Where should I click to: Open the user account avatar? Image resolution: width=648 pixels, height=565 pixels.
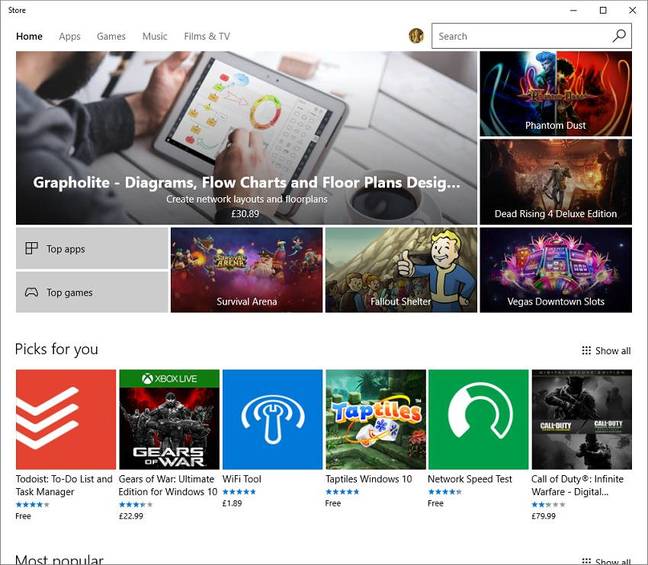(416, 36)
